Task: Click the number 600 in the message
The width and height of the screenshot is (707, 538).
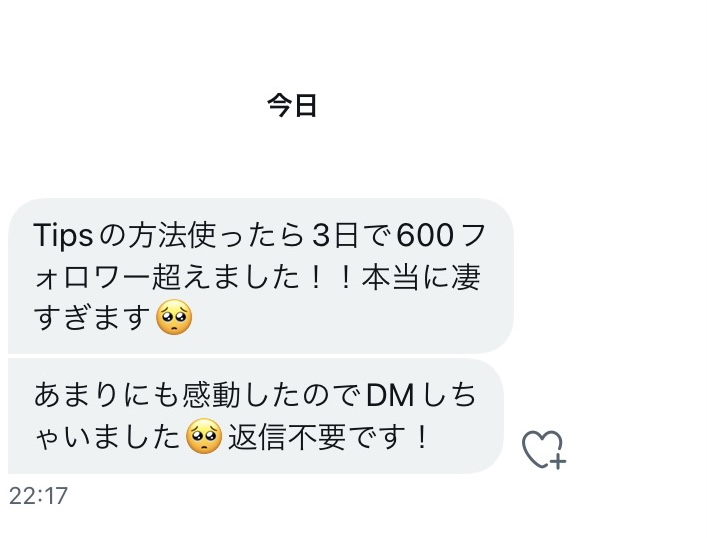Action: point(425,235)
